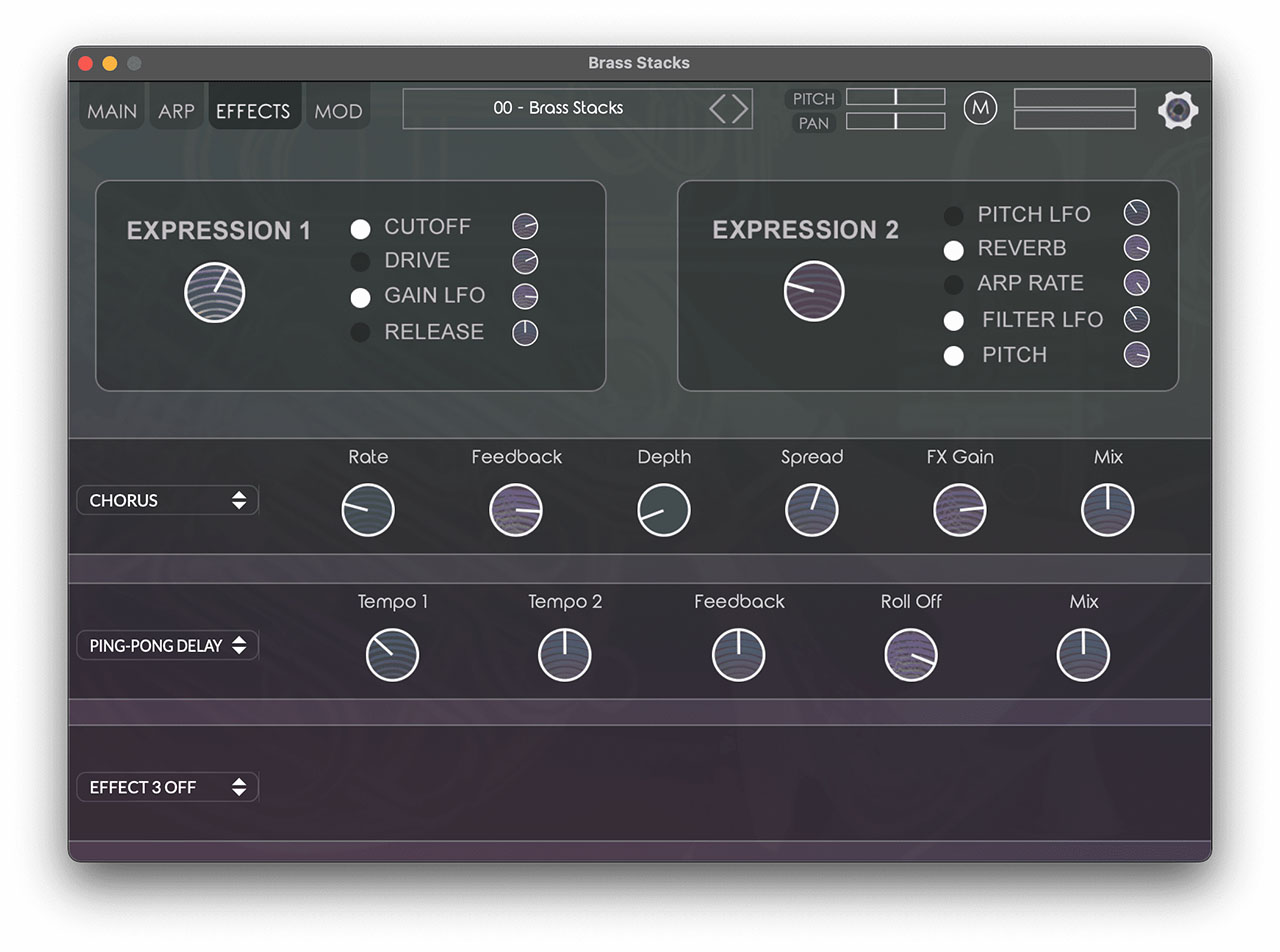Image resolution: width=1280 pixels, height=952 pixels.
Task: Enable the DRIVE expression toggle
Action: [360, 262]
